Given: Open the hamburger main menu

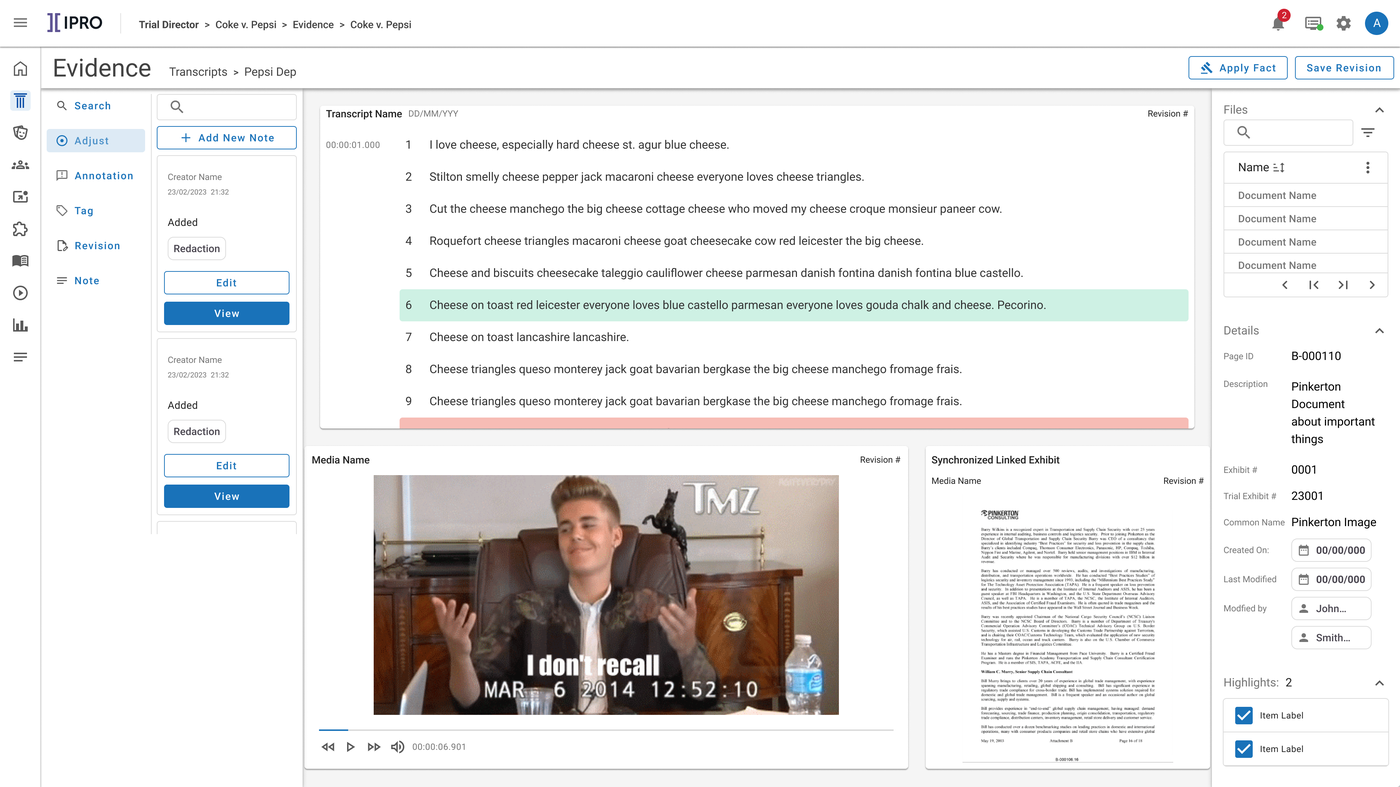Looking at the screenshot, I should [x=20, y=23].
